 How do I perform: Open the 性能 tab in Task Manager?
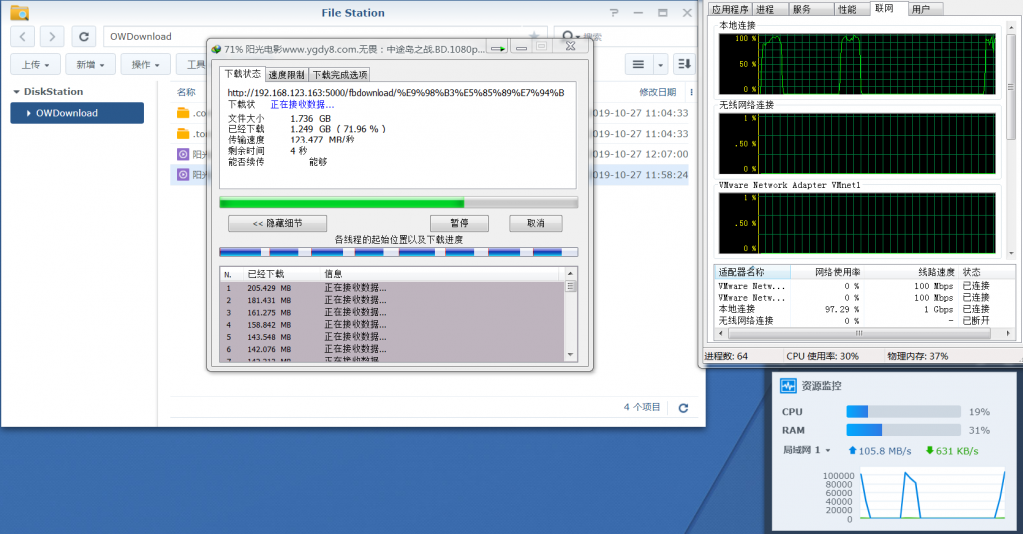847,9
